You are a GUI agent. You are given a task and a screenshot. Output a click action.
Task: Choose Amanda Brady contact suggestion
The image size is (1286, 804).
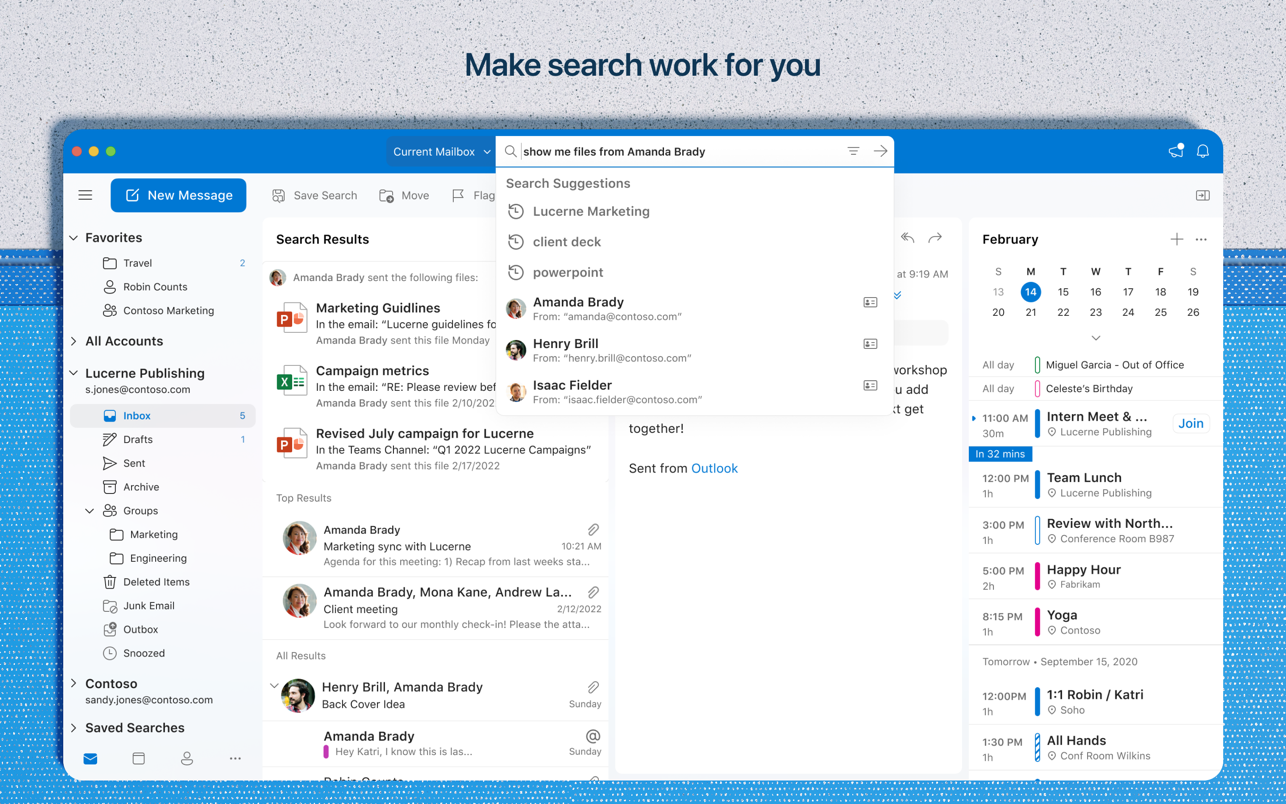click(x=694, y=308)
